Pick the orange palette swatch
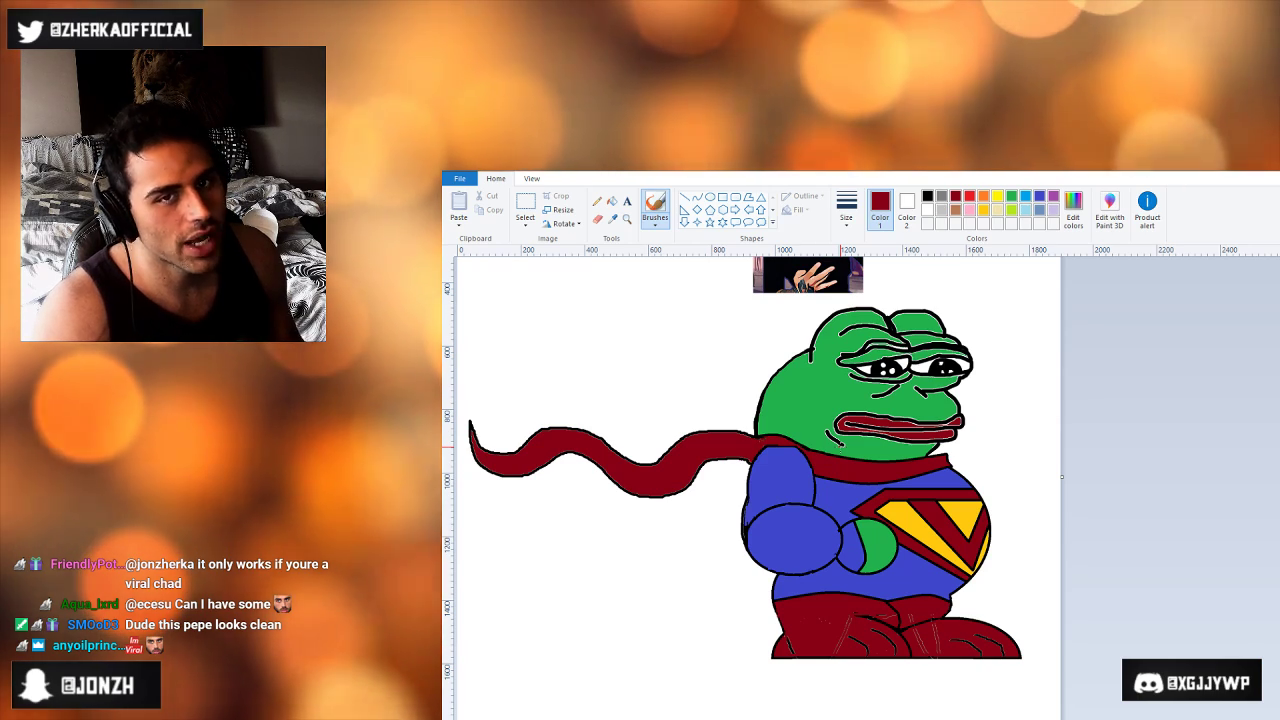1280x720 pixels. point(984,196)
